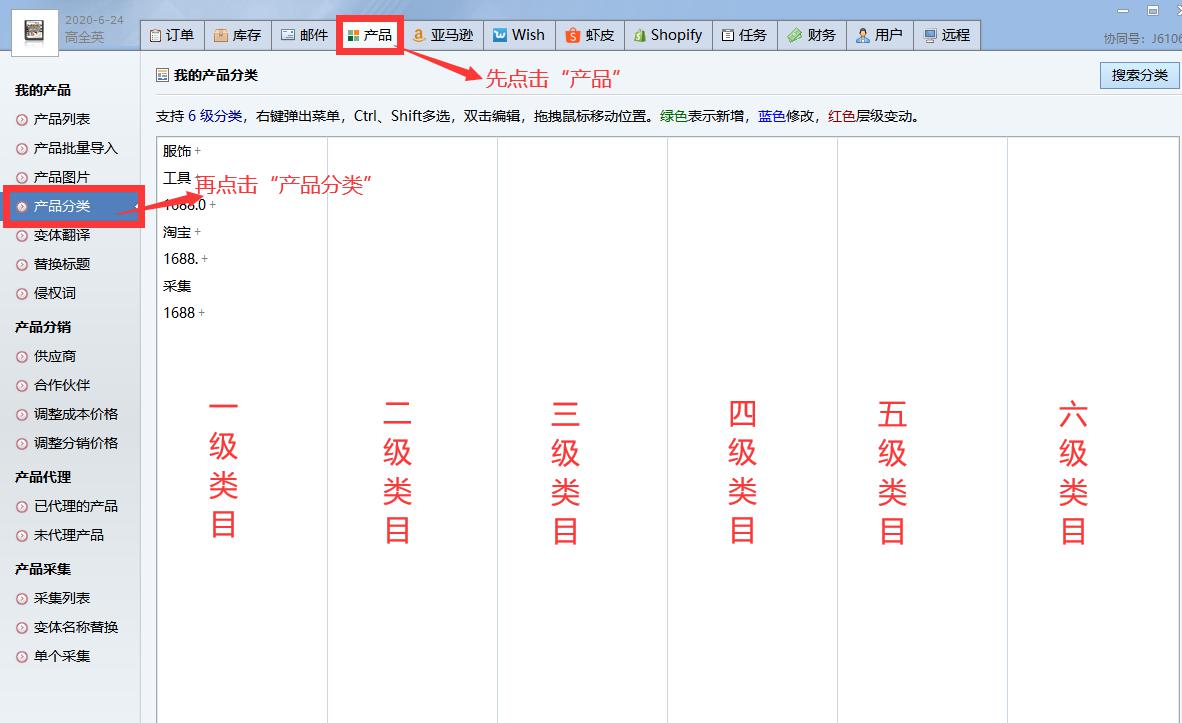Image resolution: width=1182 pixels, height=723 pixels.
Task: Open the 财务 finance tab
Action: (x=811, y=35)
